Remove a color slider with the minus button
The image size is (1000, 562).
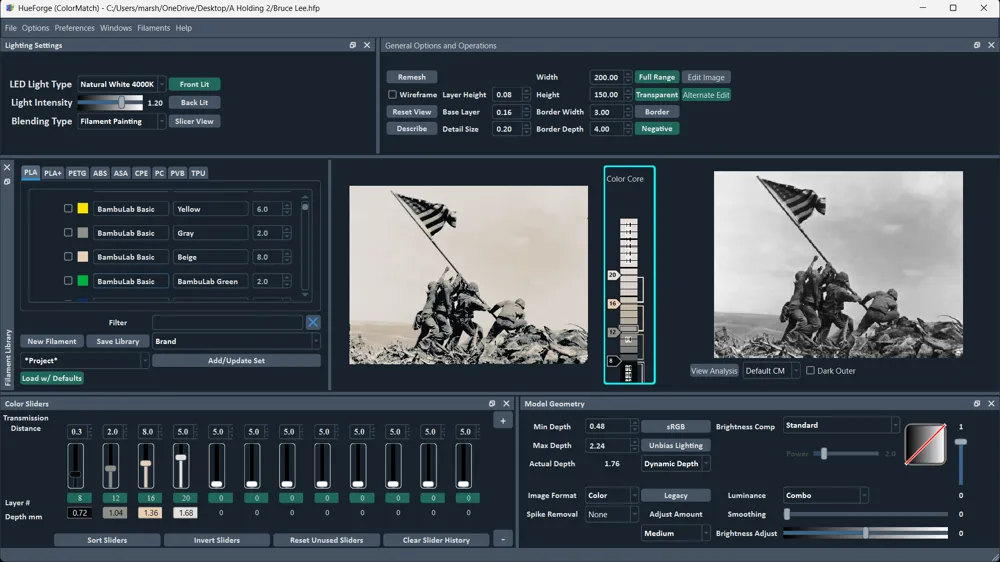503,540
